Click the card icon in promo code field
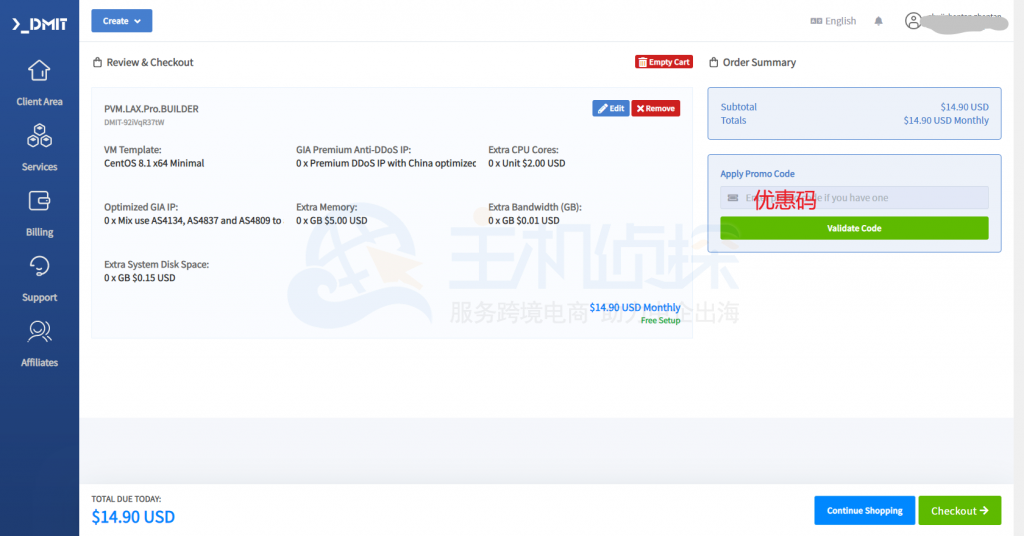 click(733, 198)
